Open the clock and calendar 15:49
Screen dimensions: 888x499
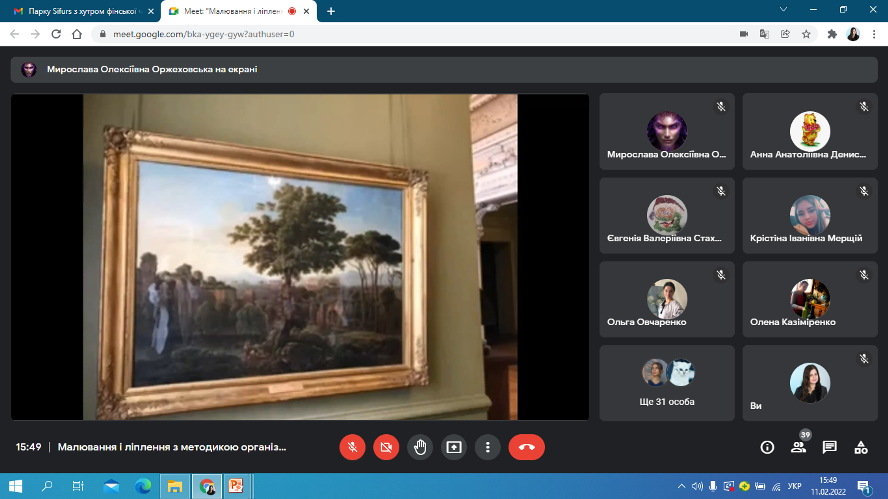828,486
